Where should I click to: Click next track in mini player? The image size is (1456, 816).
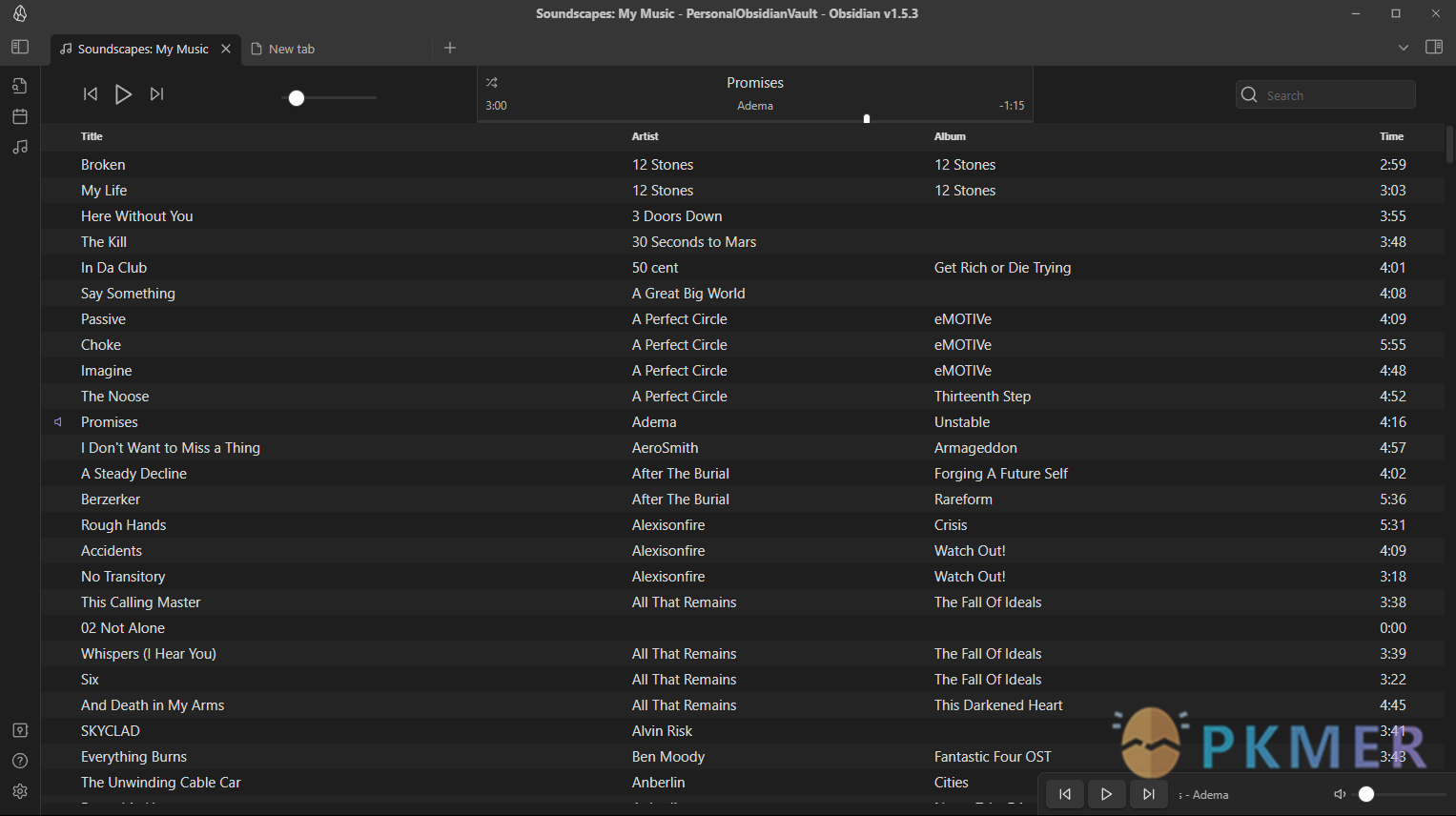click(x=1148, y=794)
